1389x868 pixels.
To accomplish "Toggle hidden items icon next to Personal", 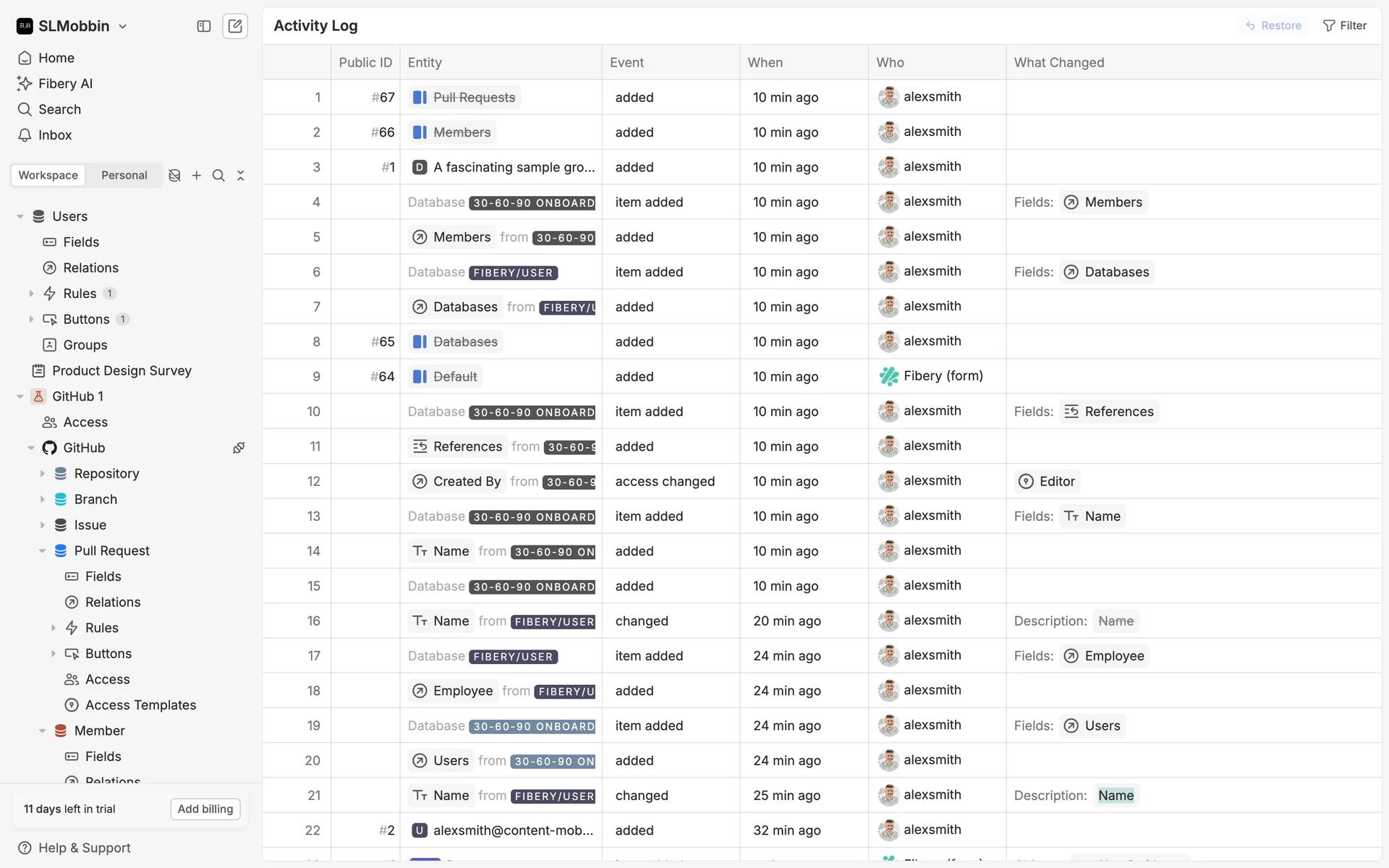I will coord(174,176).
